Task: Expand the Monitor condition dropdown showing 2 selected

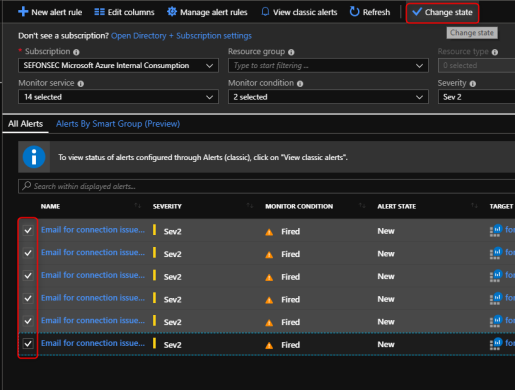Action: coord(328,97)
